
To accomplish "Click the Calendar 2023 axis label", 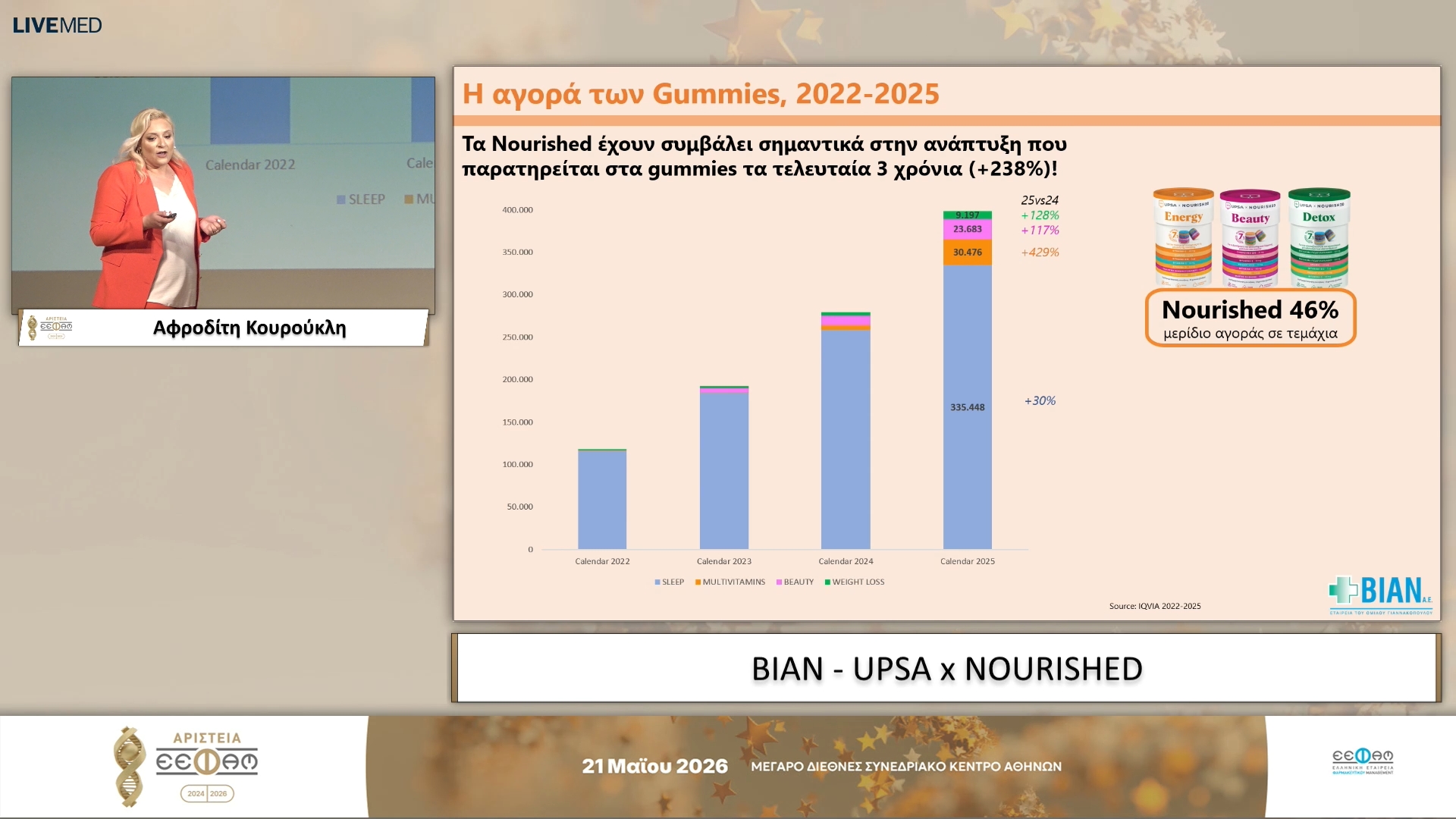I will pyautogui.click(x=724, y=562).
